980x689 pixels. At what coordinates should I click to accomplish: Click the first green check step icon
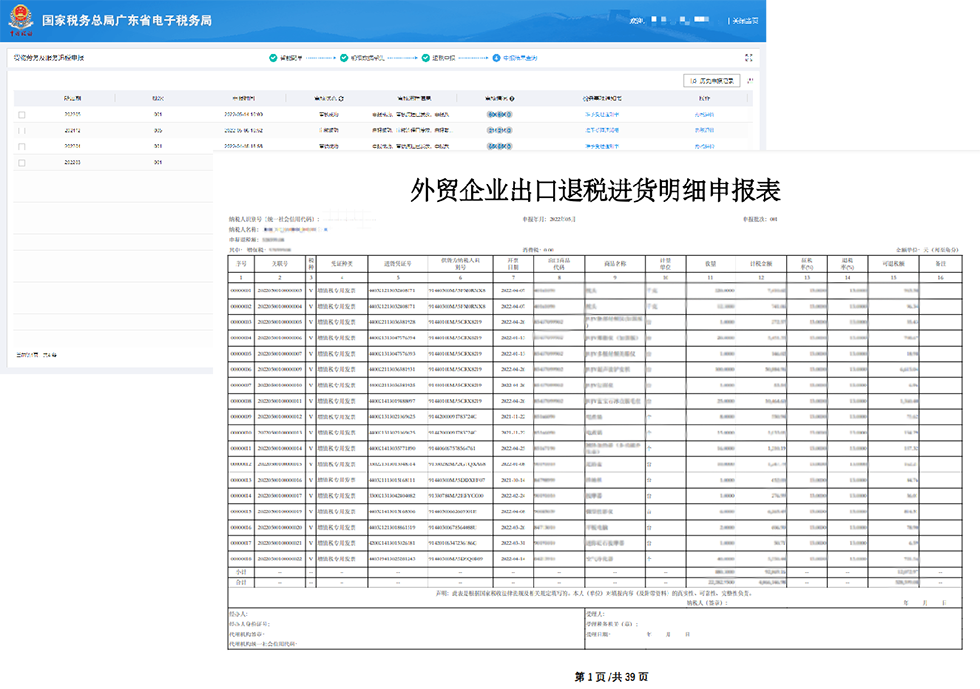click(273, 58)
